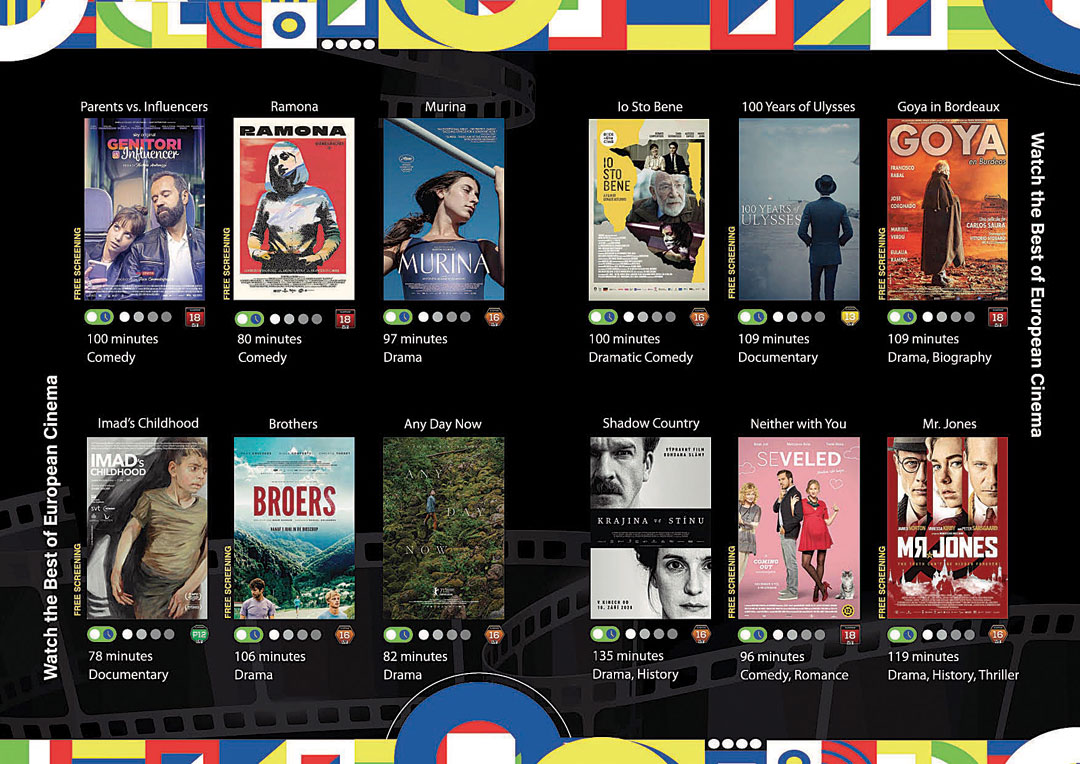Click the 'Comedy, Romance' genre label
Viewport: 1080px width, 764px height.
tap(794, 675)
